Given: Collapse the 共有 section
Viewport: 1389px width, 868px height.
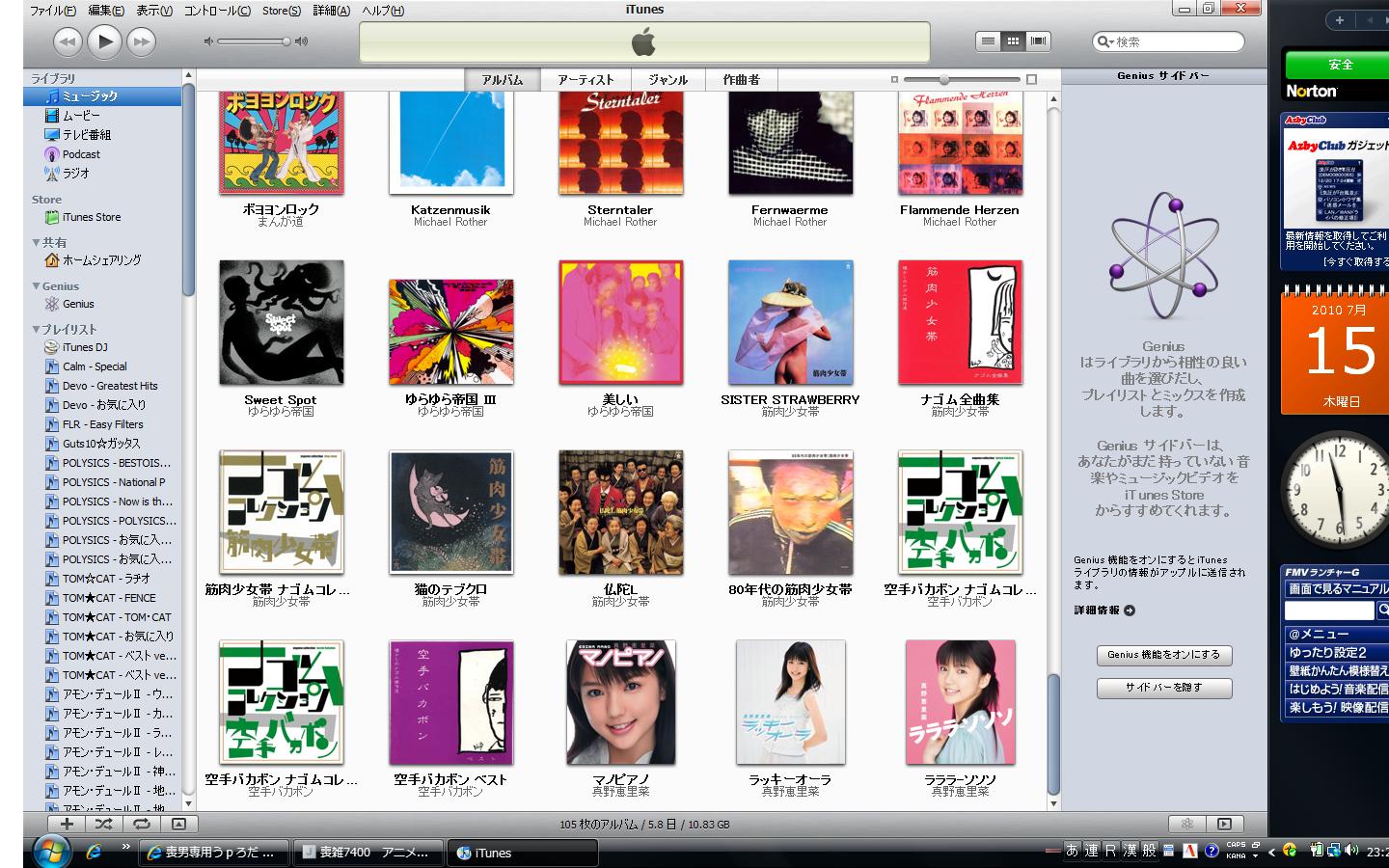Looking at the screenshot, I should (x=37, y=242).
